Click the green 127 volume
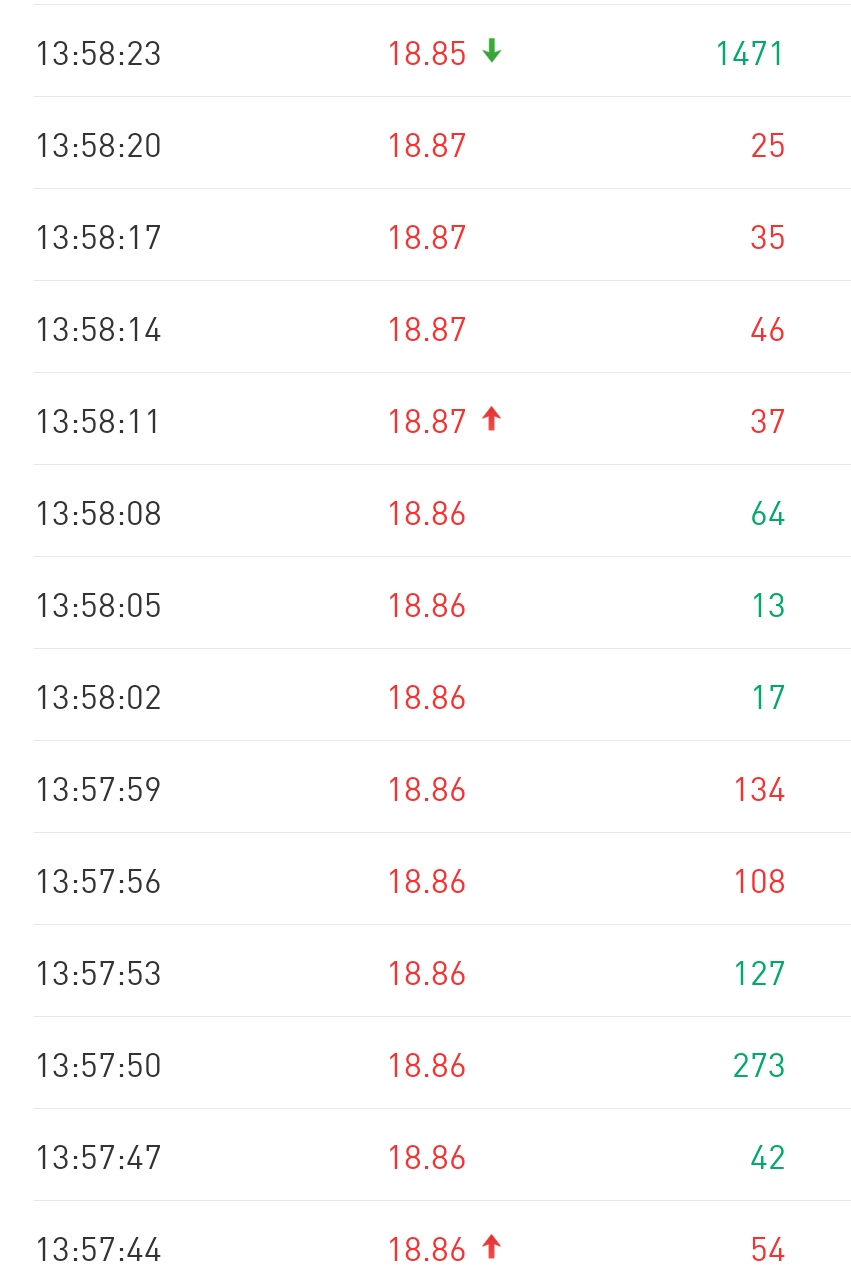851x1274 pixels. [x=759, y=974]
